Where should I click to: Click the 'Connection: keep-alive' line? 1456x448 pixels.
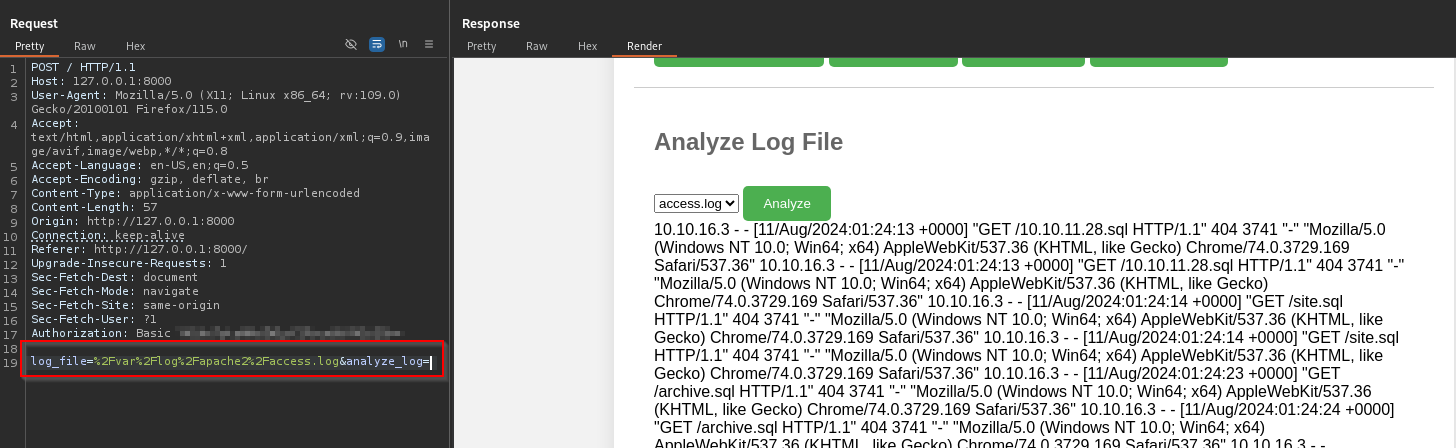pyautogui.click(x=108, y=235)
